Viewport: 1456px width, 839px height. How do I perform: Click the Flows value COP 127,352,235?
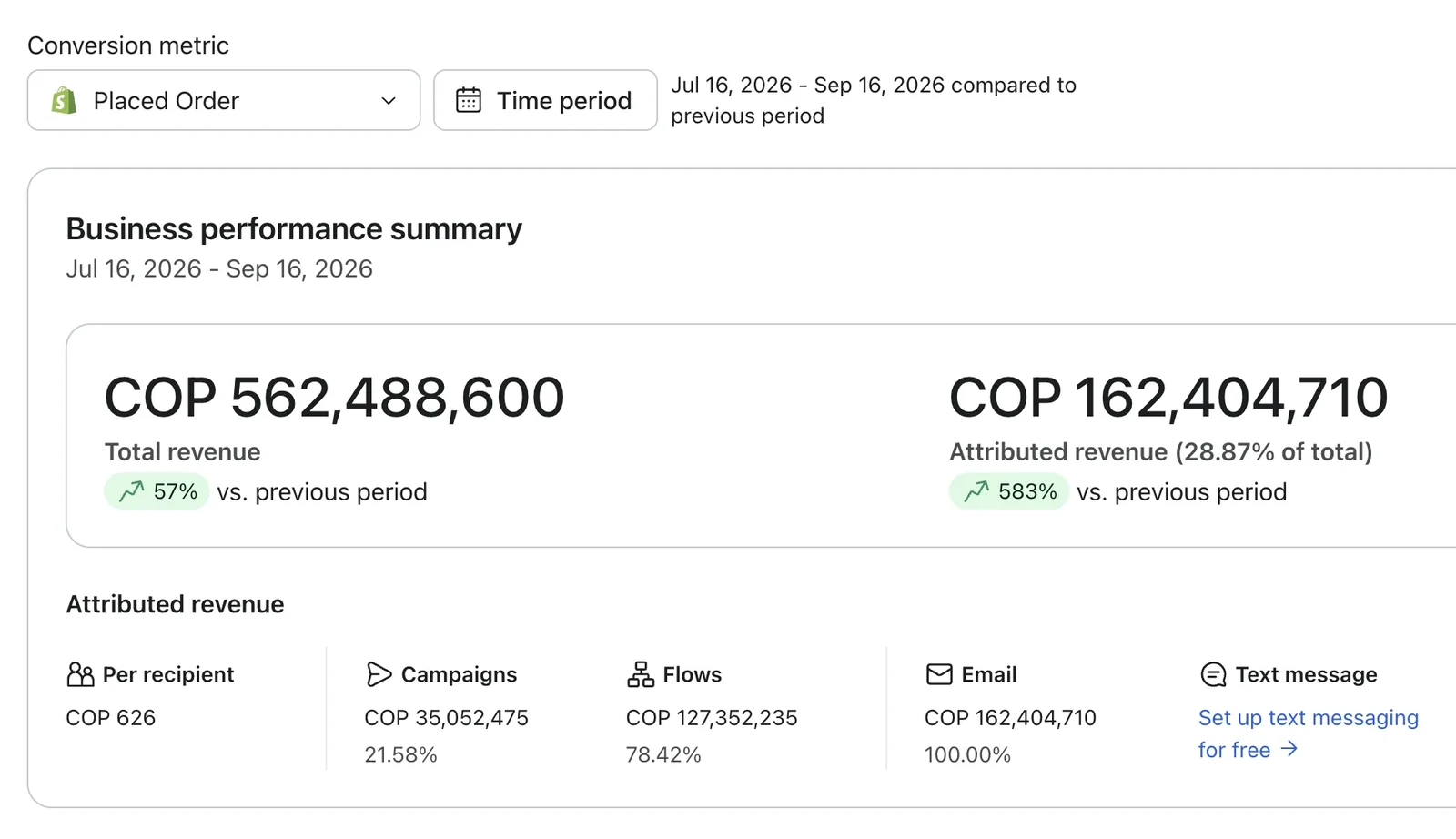(712, 718)
